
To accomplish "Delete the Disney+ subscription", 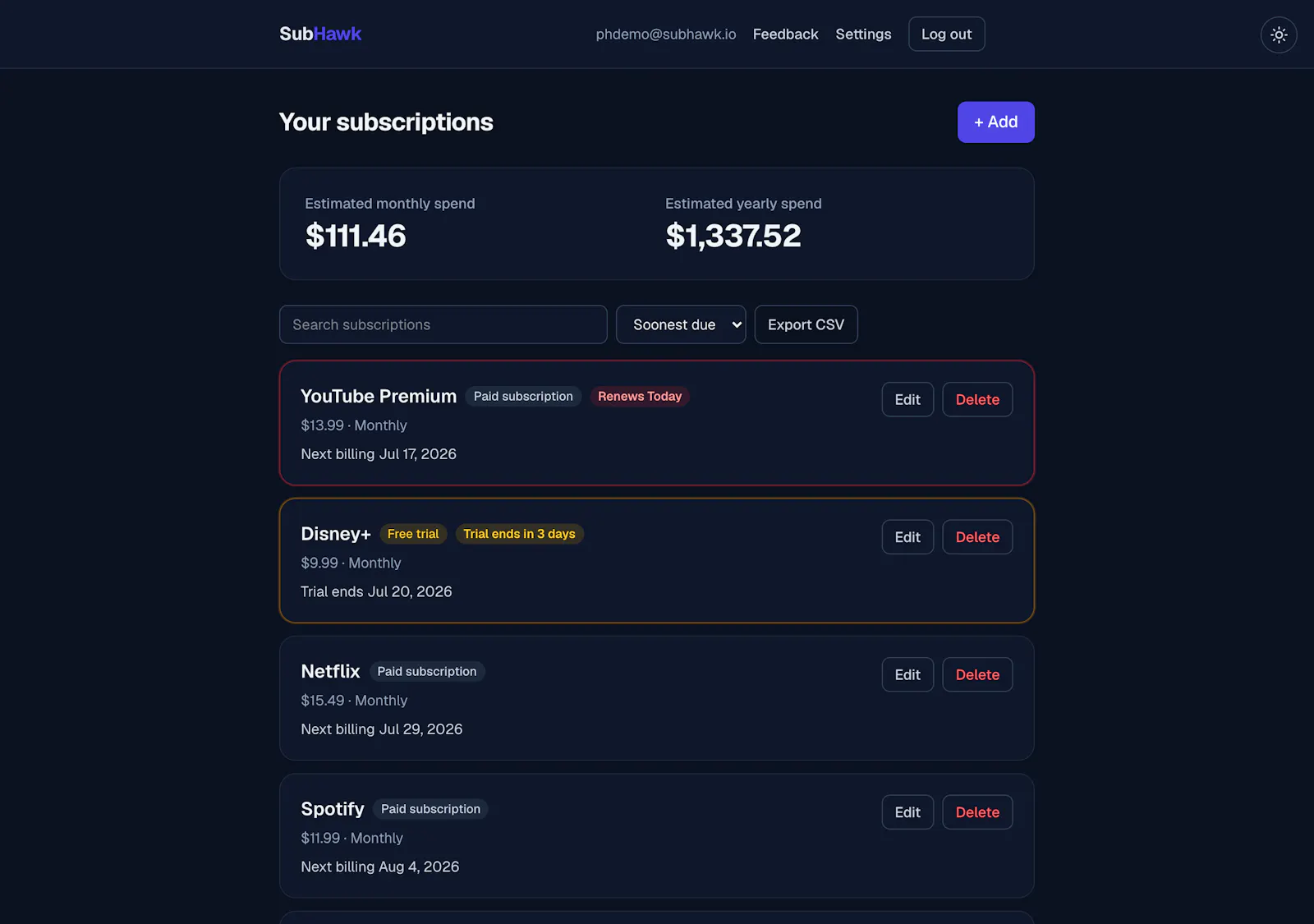I will (x=977, y=537).
